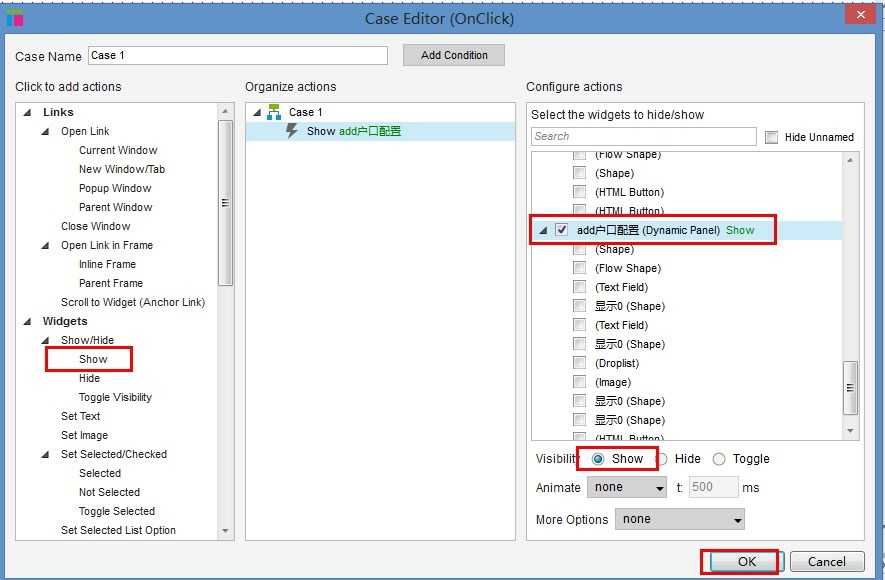Click the widget list scrollbar thumb
885x580 pixels.
850,388
